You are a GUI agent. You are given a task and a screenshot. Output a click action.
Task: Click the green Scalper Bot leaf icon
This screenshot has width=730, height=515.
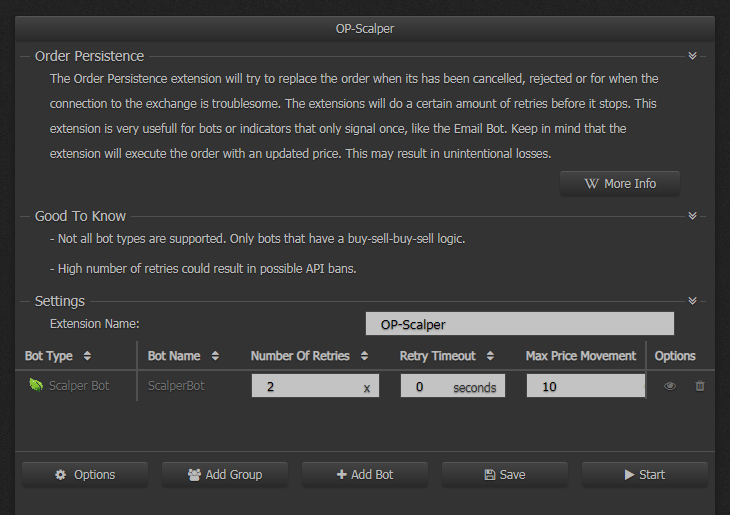[x=36, y=385]
